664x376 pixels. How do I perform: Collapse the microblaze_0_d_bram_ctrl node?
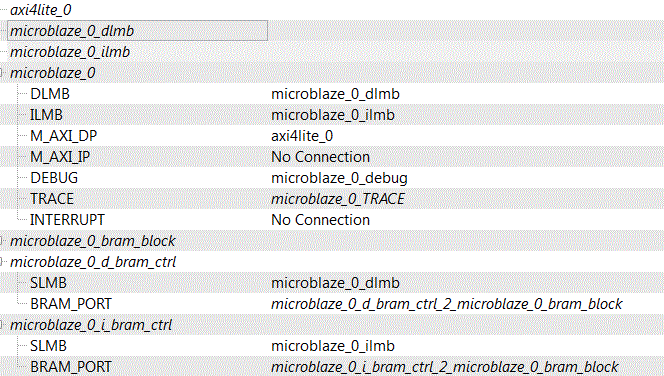[1, 262]
